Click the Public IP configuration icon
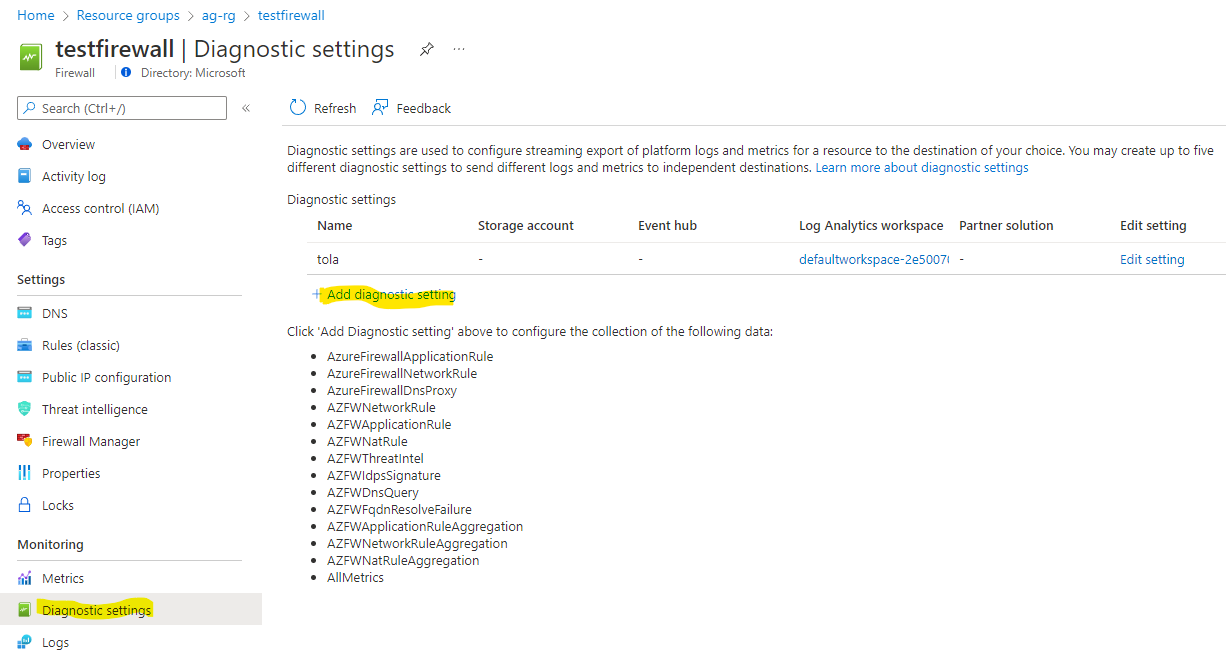 pyautogui.click(x=25, y=377)
